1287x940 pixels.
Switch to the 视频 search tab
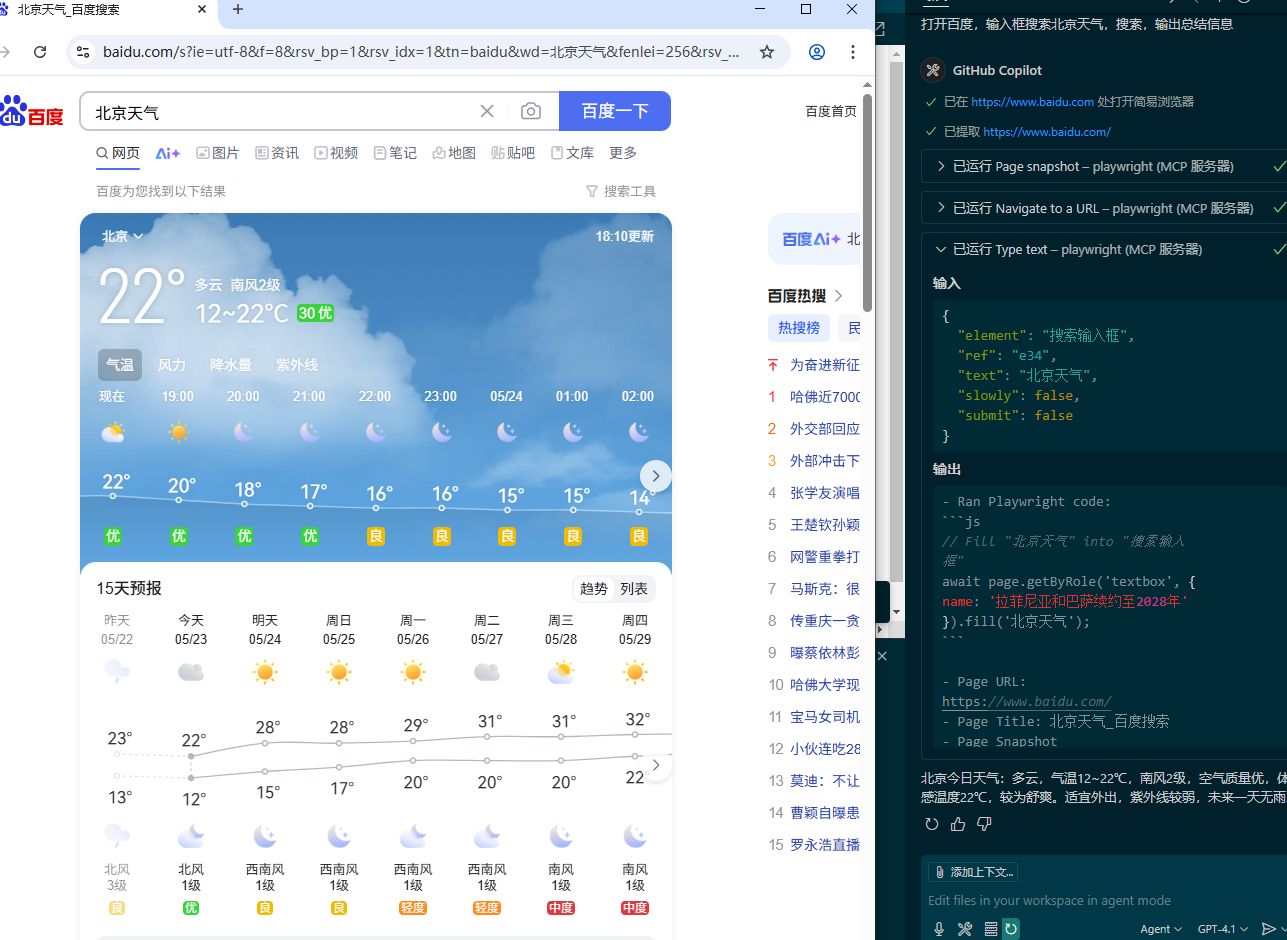point(336,153)
